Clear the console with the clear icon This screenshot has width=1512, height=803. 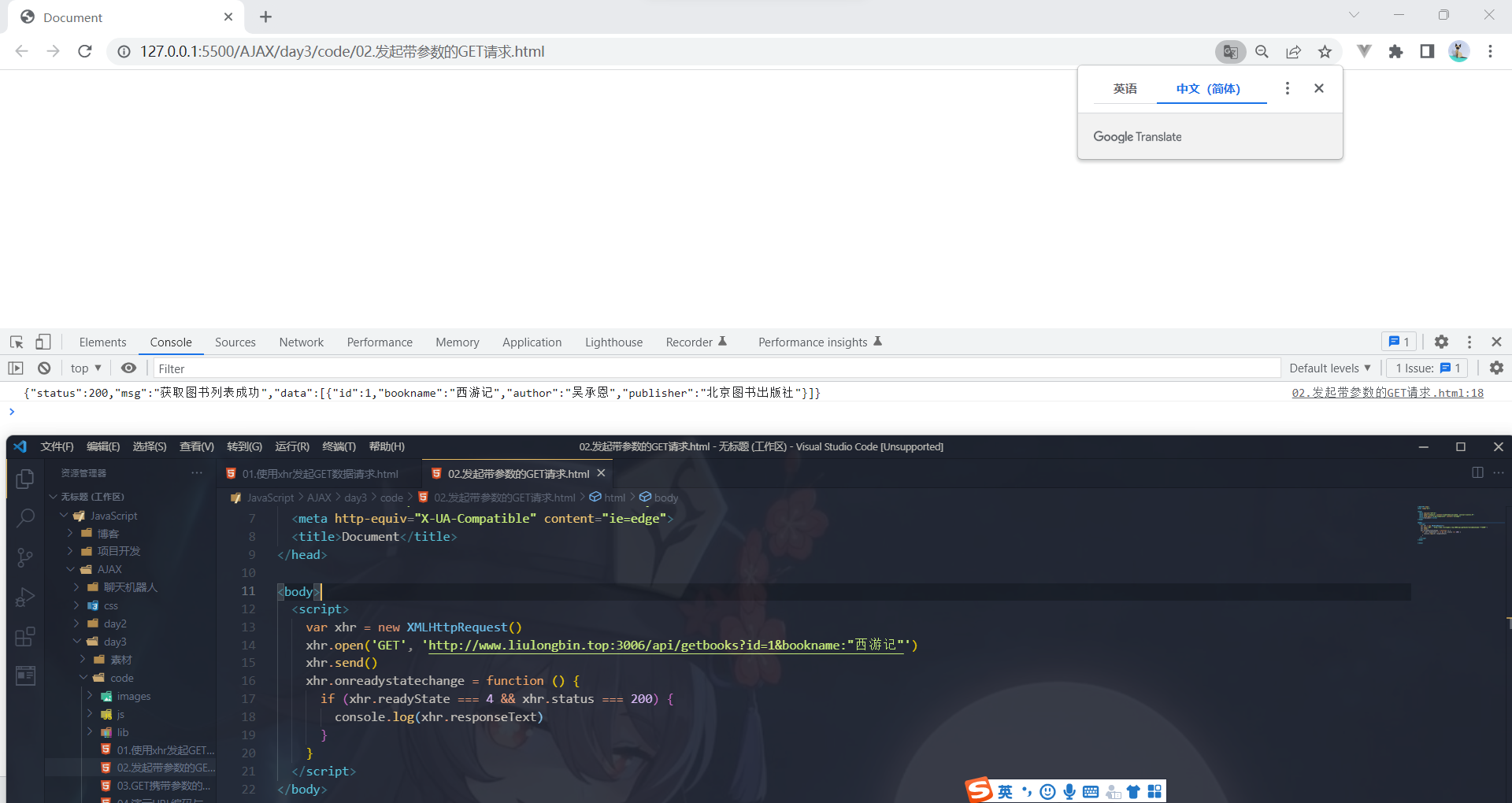tap(44, 368)
